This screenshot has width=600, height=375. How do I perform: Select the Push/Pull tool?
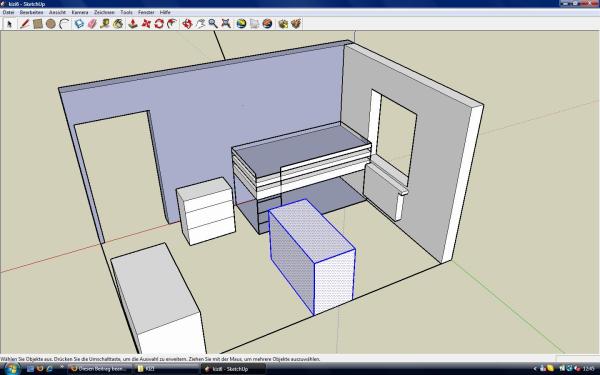[133, 24]
